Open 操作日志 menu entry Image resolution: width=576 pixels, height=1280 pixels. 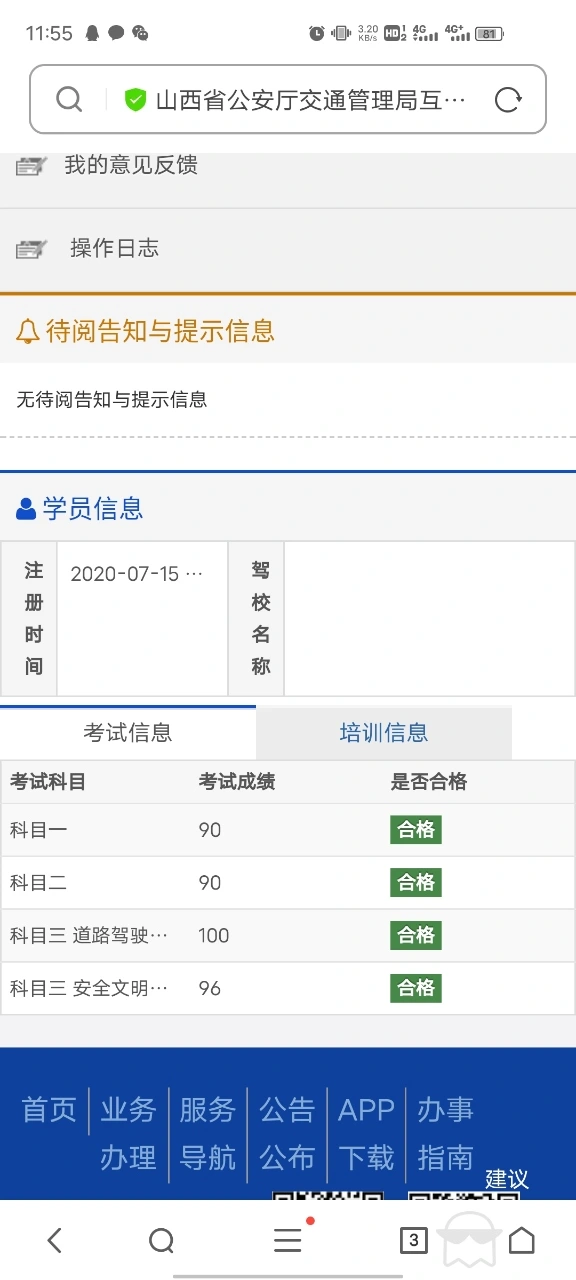point(288,249)
